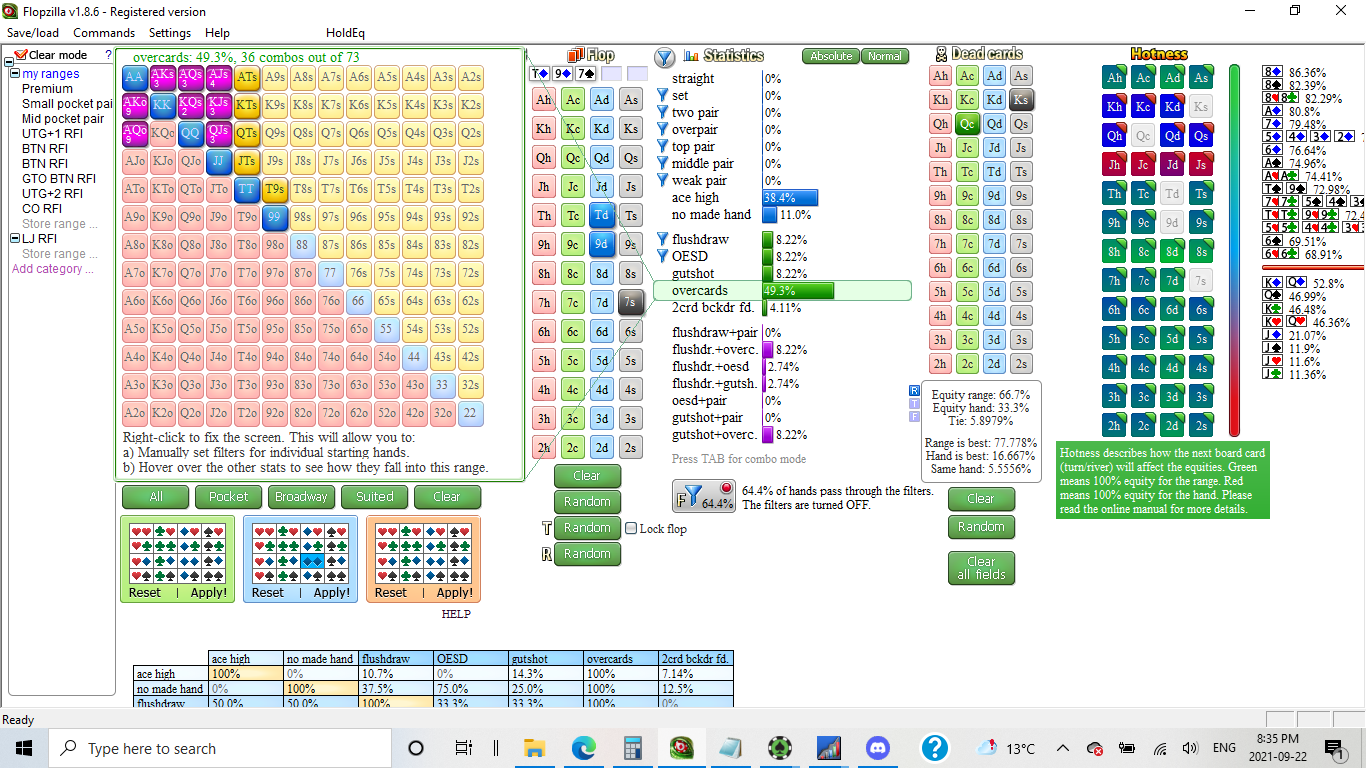Image resolution: width=1366 pixels, height=768 pixels.
Task: Click the blue help icon in taskbar
Action: (935, 747)
